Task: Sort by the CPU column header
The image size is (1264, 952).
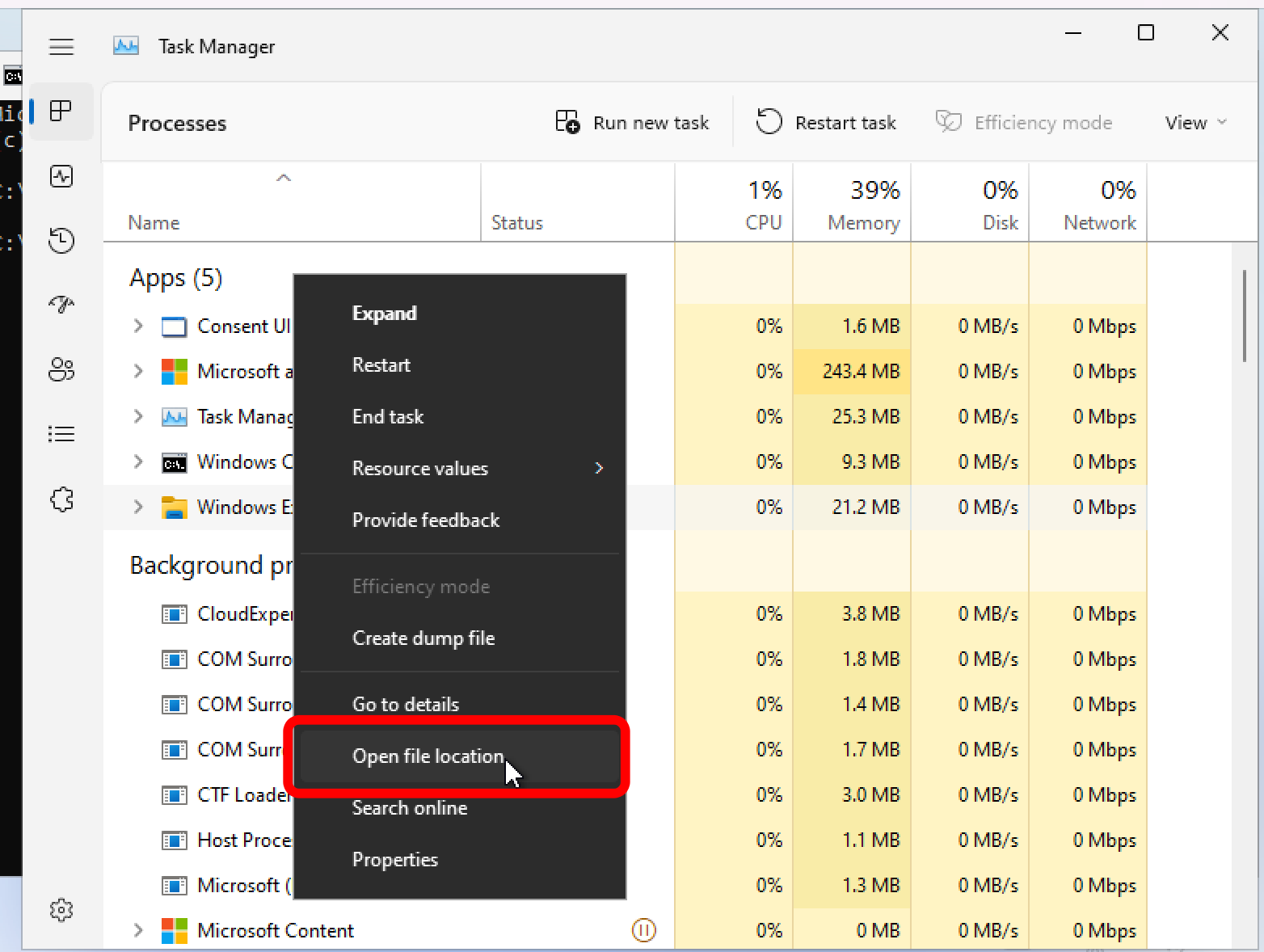Action: (734, 203)
